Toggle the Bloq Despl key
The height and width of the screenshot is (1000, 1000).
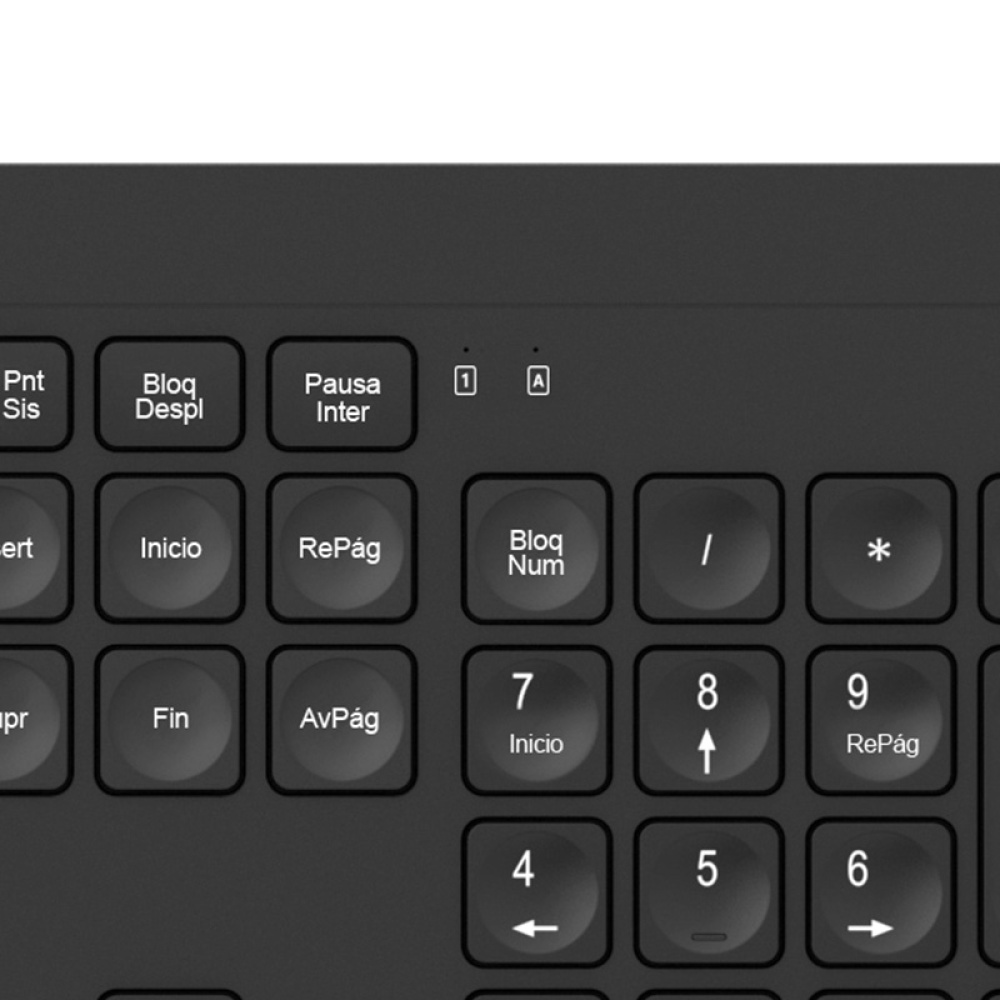tap(170, 394)
